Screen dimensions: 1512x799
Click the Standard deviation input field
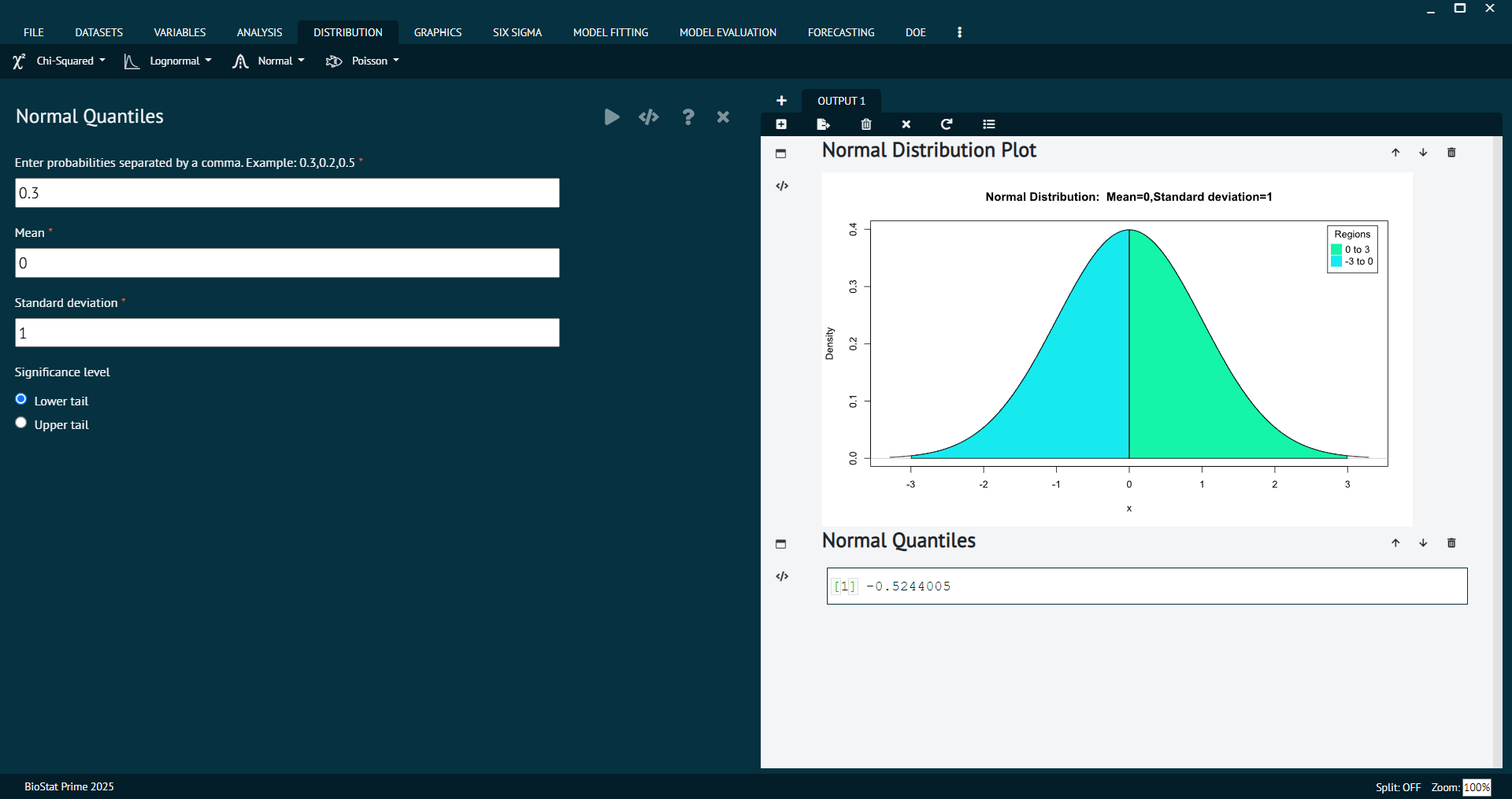(x=287, y=333)
